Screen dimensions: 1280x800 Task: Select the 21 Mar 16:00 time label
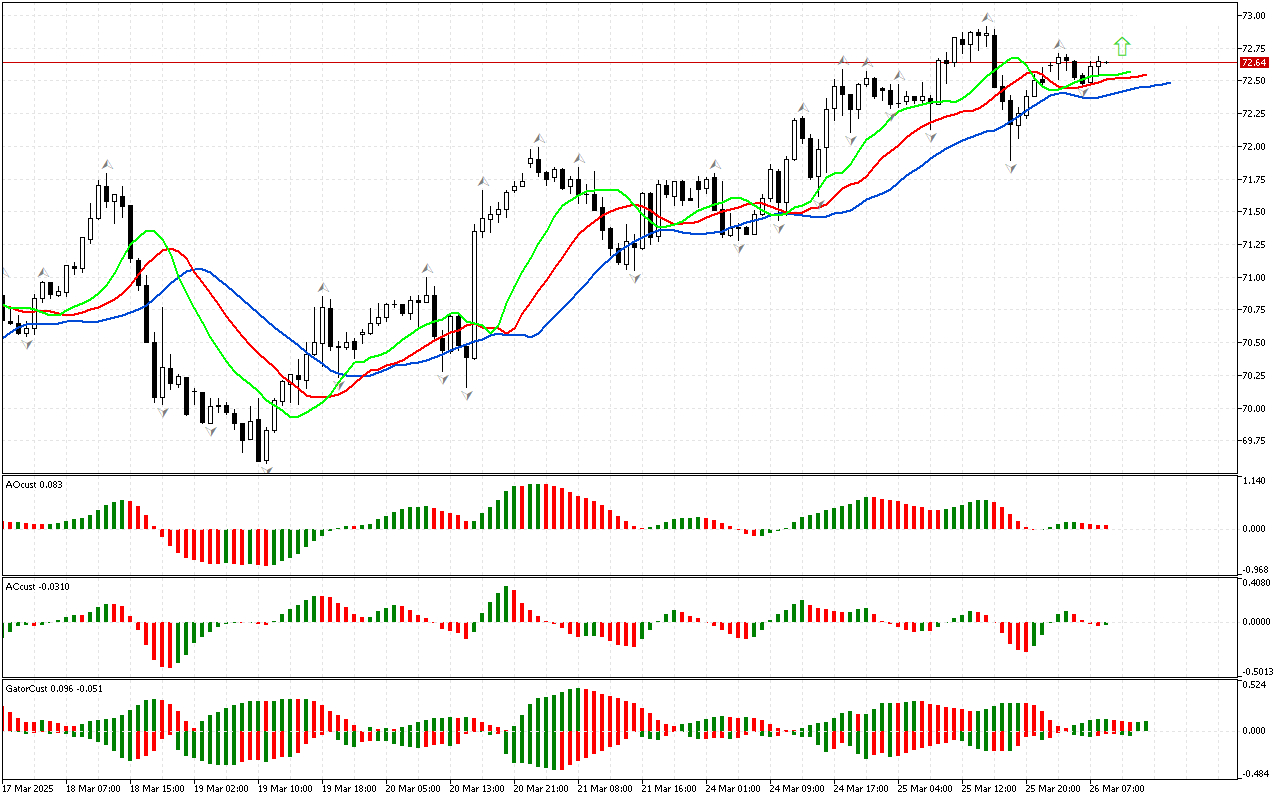point(669,789)
